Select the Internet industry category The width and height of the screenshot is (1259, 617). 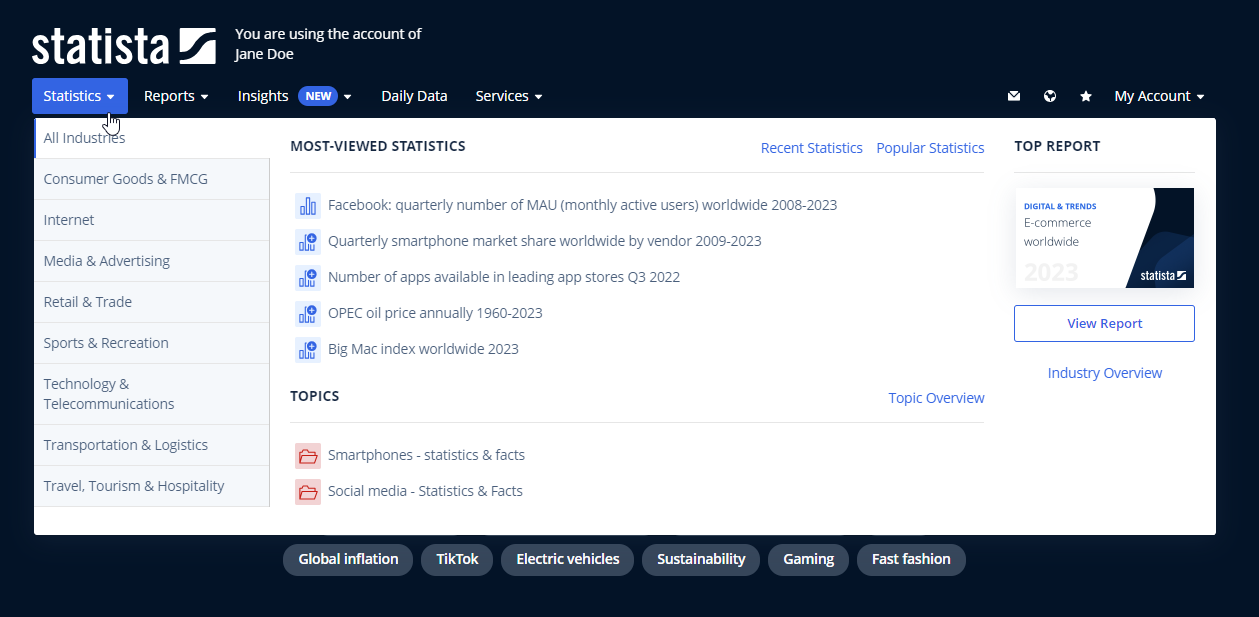pos(152,220)
